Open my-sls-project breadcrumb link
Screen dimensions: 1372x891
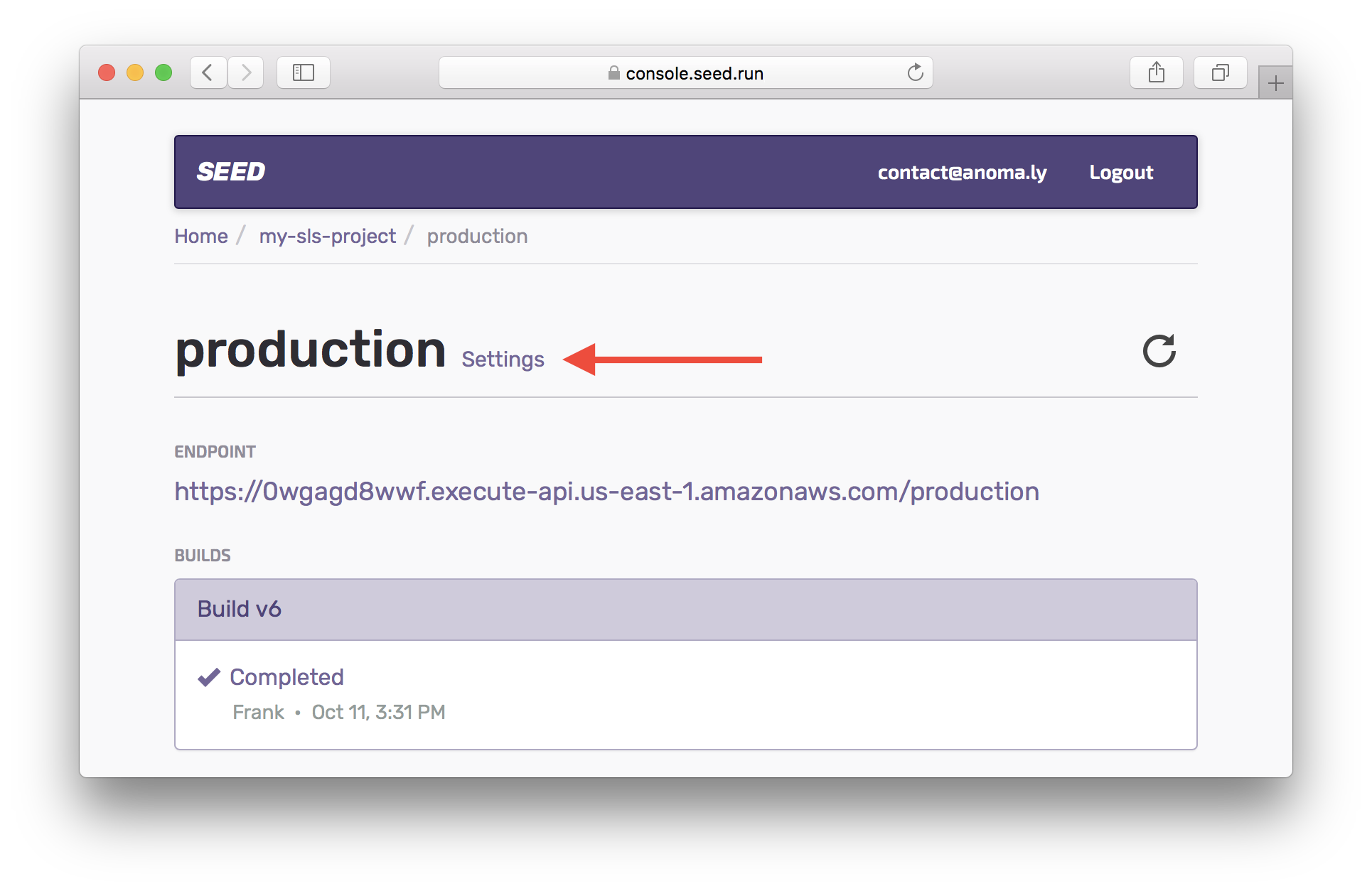pyautogui.click(x=327, y=236)
